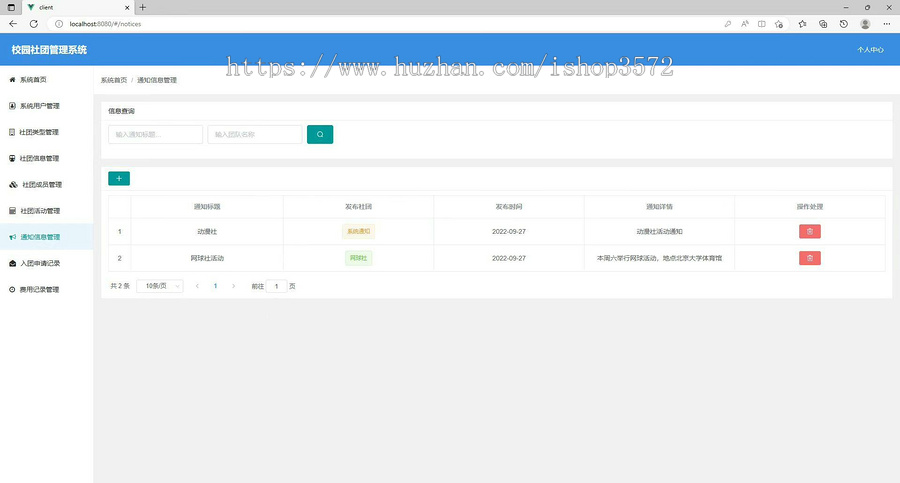Click the password key icon in the address bar
The image size is (900, 483).
click(727, 24)
